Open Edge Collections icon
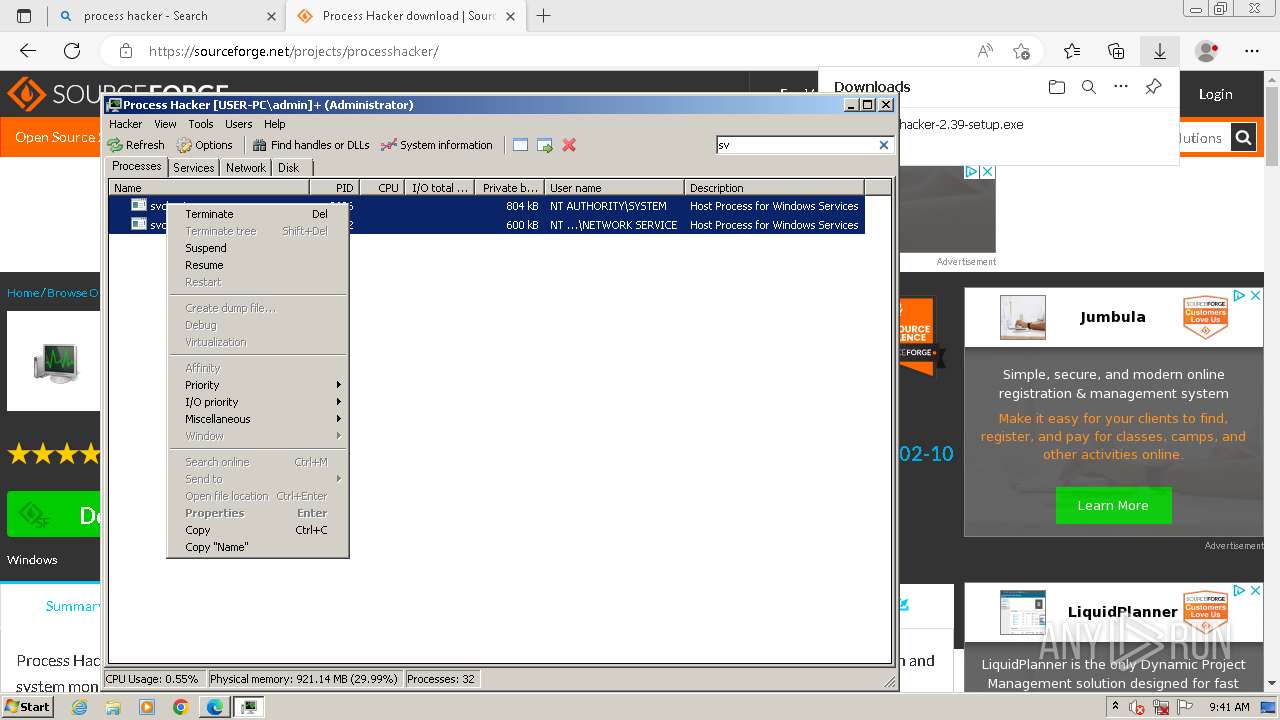This screenshot has width=1280, height=720. point(1116,51)
